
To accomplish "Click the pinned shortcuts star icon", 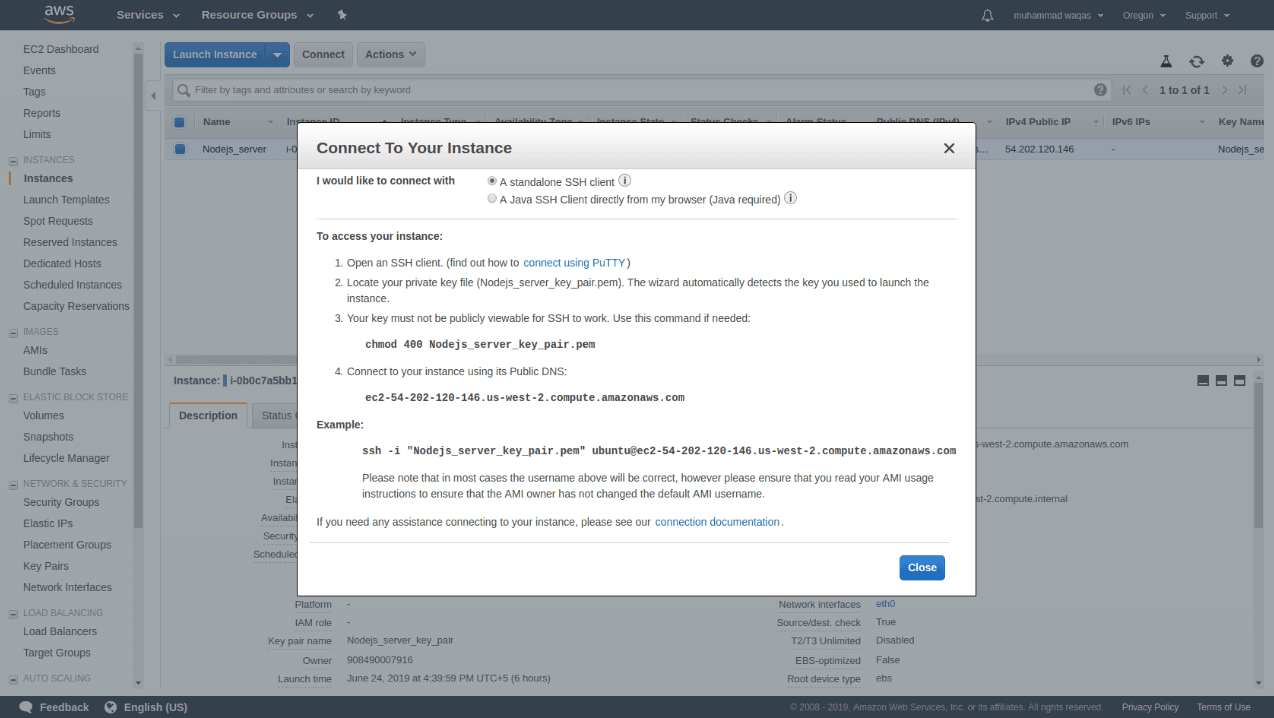I will tap(341, 14).
